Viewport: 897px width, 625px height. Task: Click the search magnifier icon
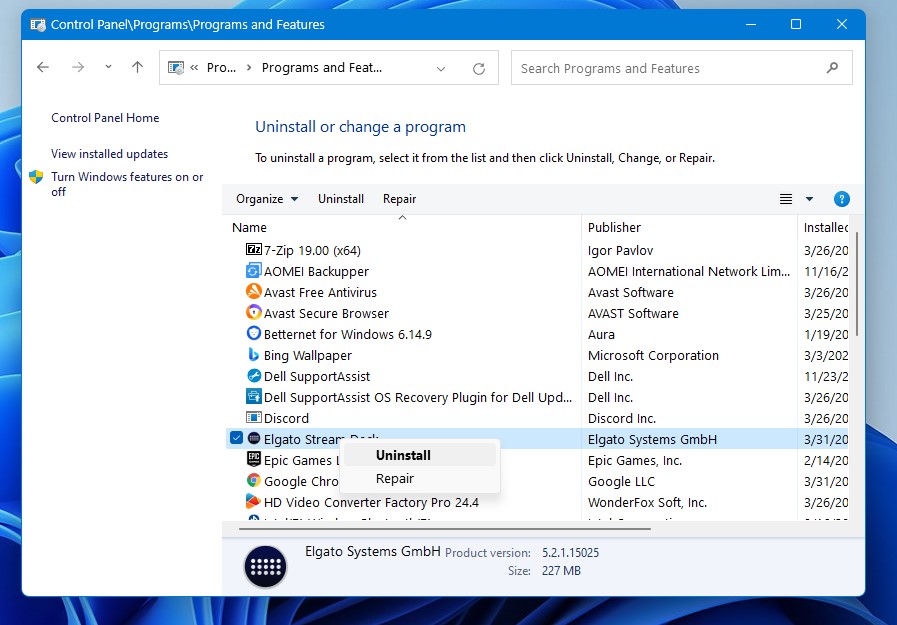[x=832, y=68]
